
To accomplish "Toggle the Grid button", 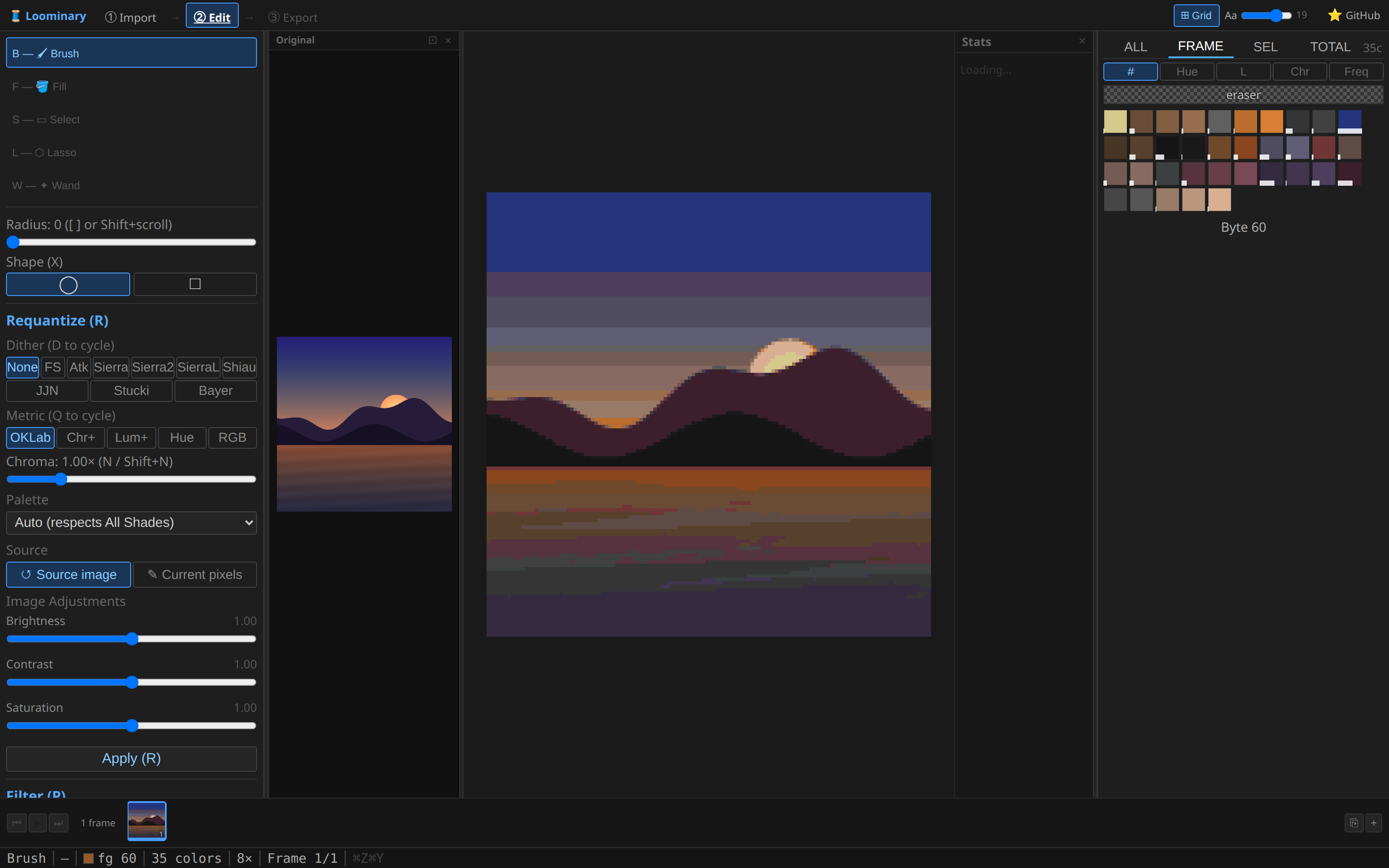I will point(1196,16).
